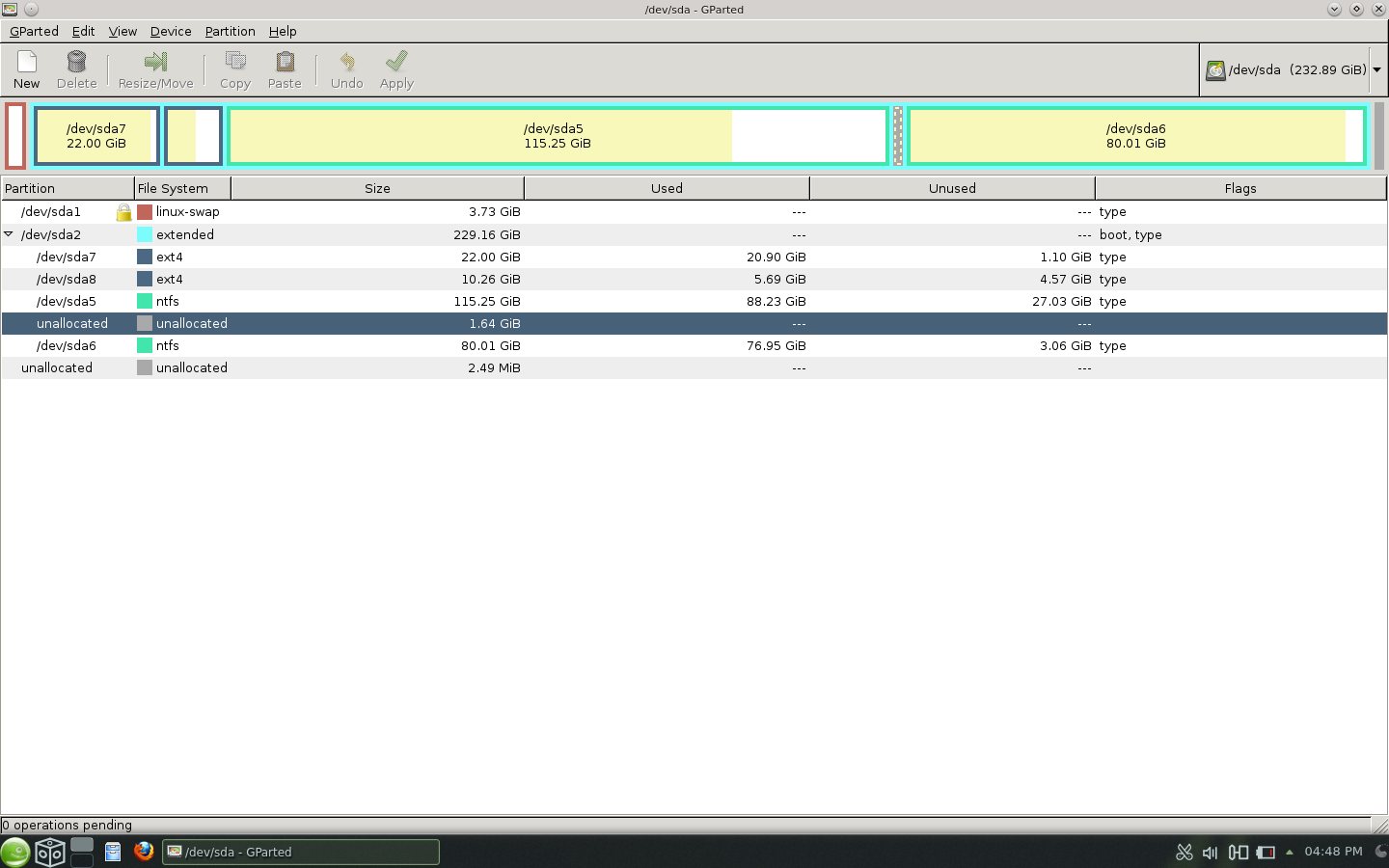Select the /dev/sda7 block in the disk map
This screenshot has width=1389, height=868.
96,136
